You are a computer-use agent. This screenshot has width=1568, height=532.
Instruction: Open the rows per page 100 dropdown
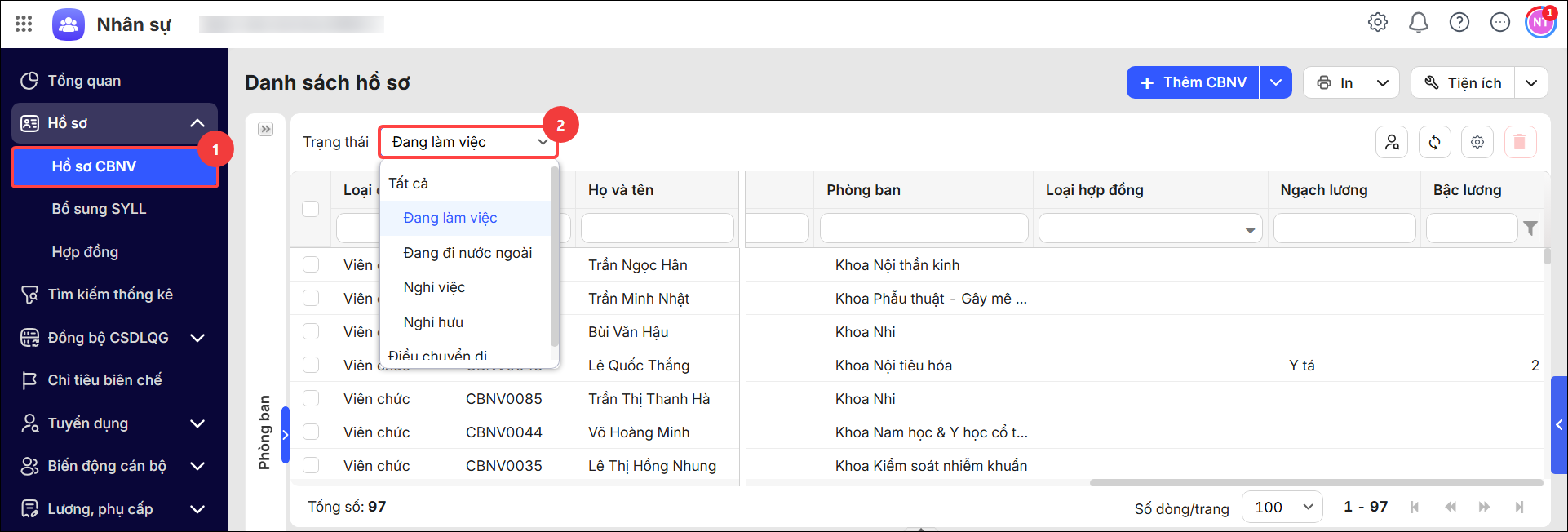(1282, 507)
